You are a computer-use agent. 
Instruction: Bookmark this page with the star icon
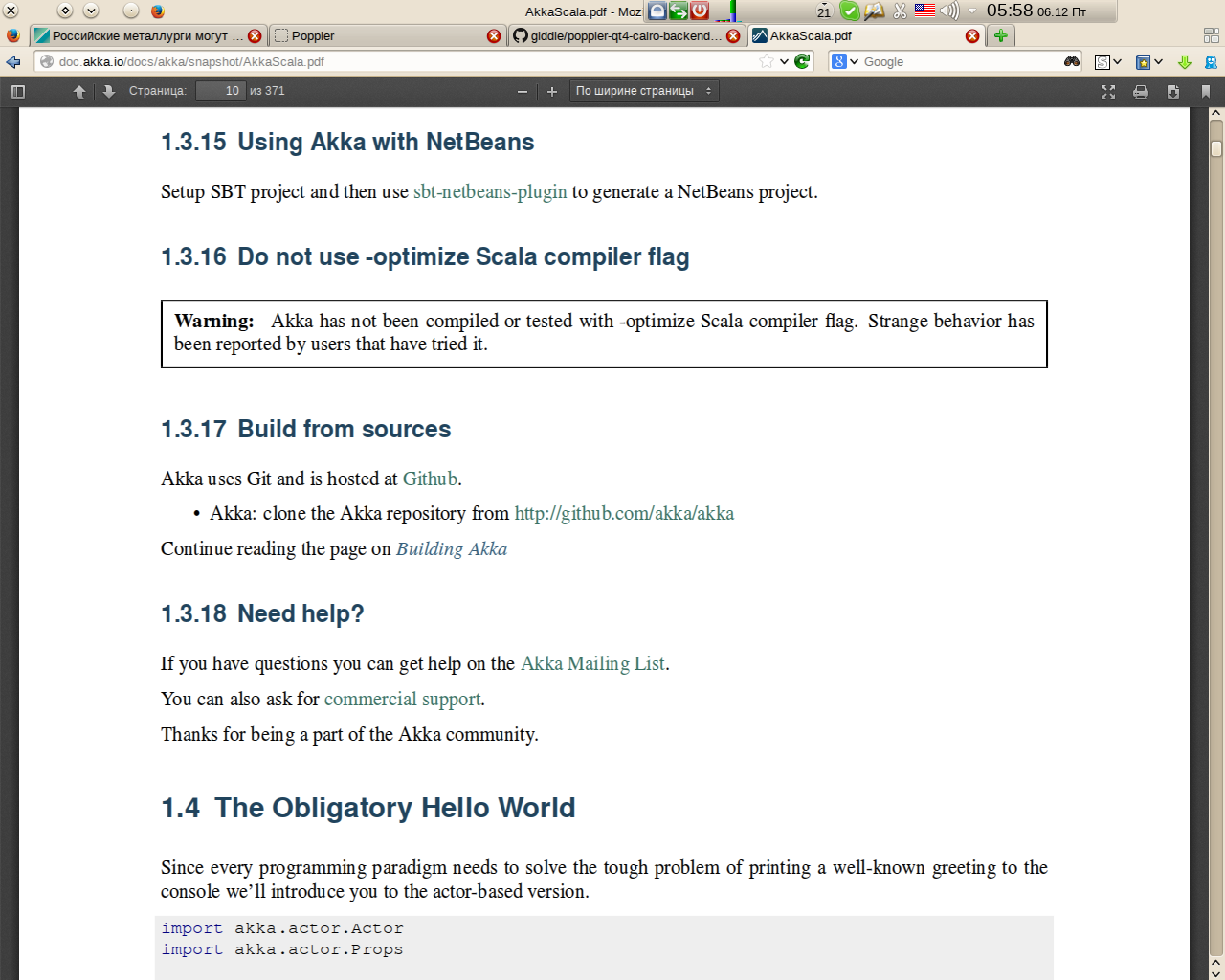767,61
